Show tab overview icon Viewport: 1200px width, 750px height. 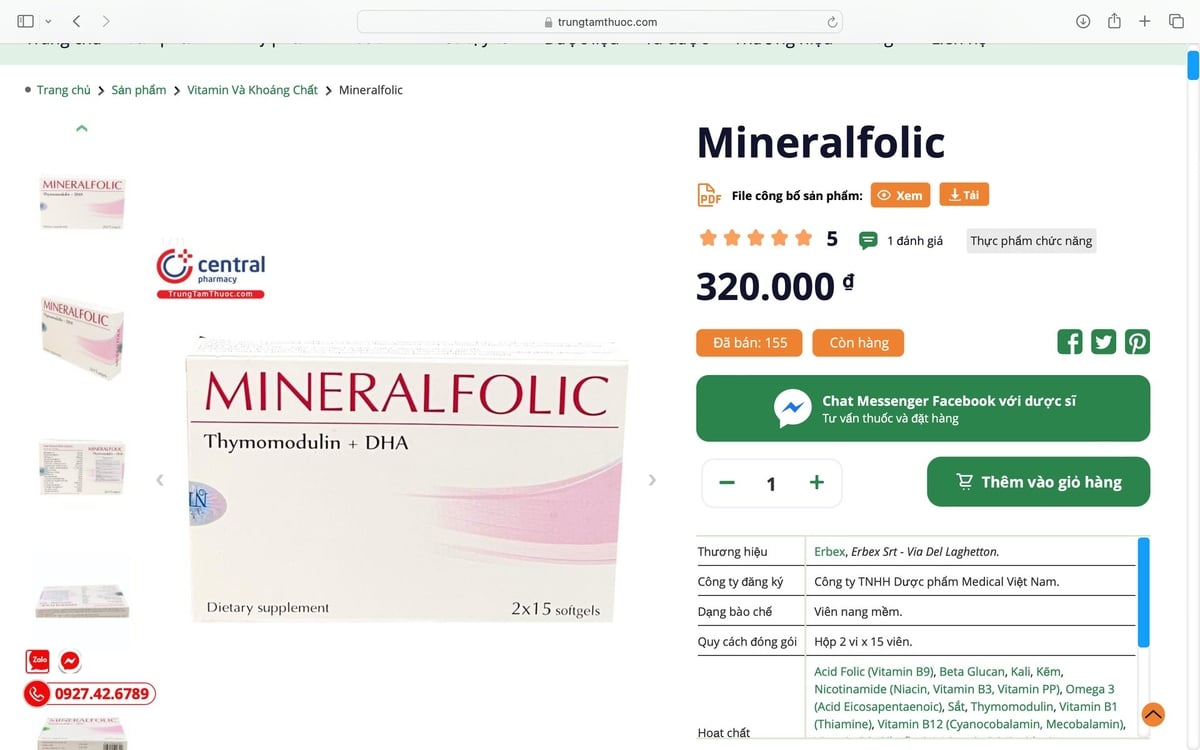pyautogui.click(x=1176, y=21)
